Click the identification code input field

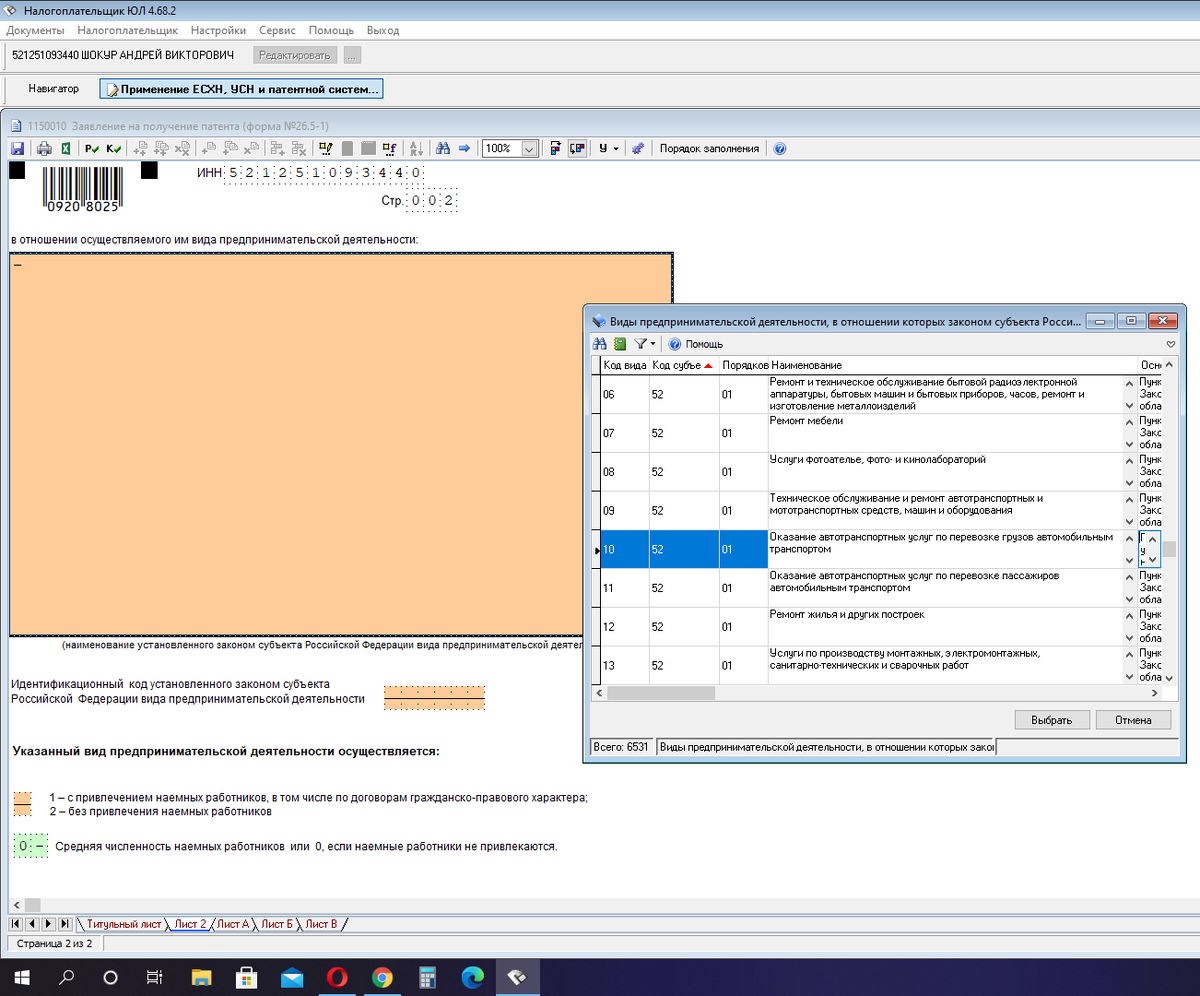(x=434, y=698)
